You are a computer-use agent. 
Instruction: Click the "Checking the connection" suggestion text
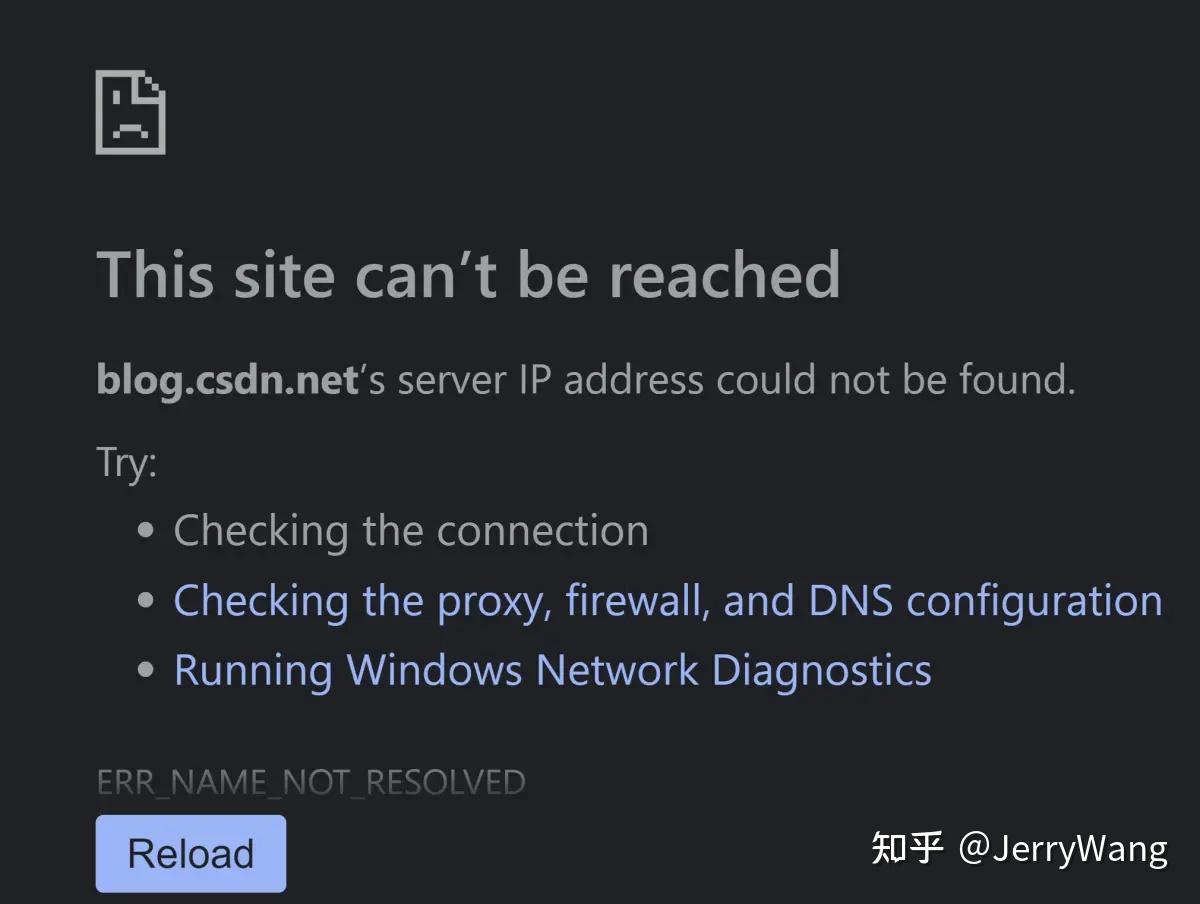tap(410, 530)
